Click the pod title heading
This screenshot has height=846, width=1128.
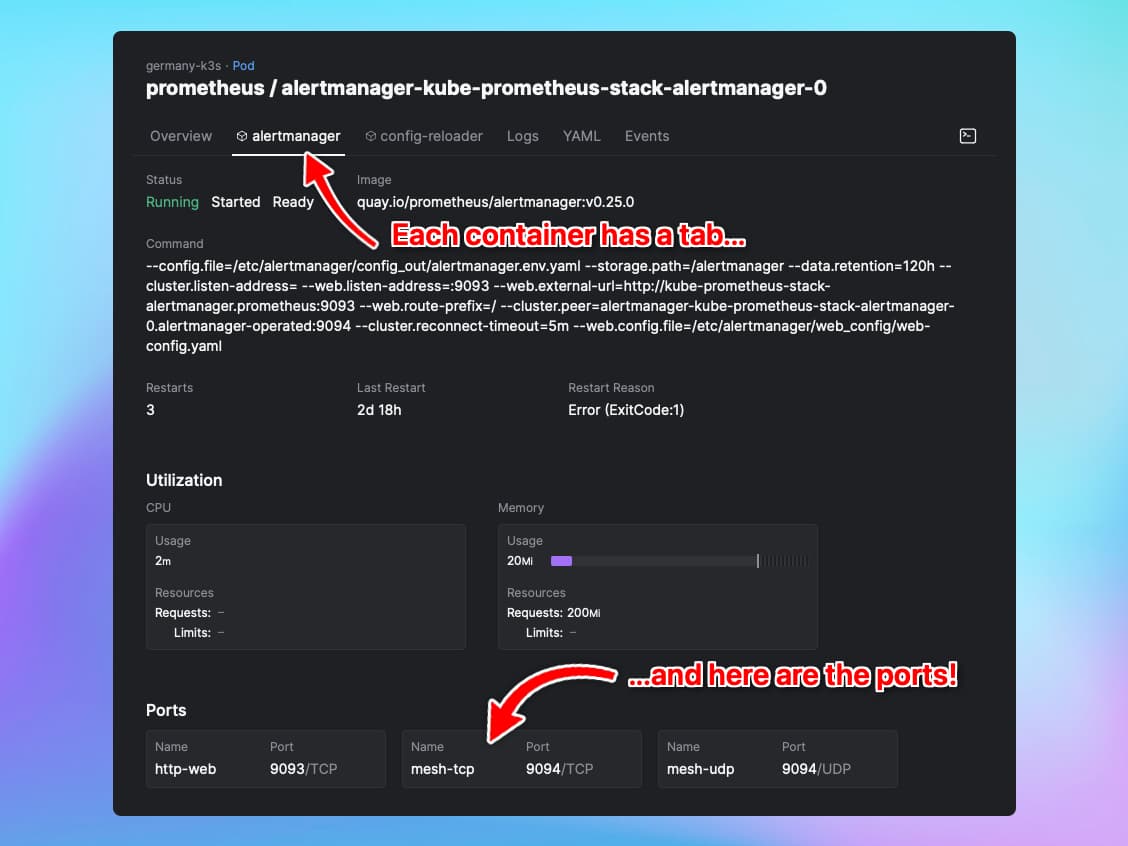pos(486,88)
